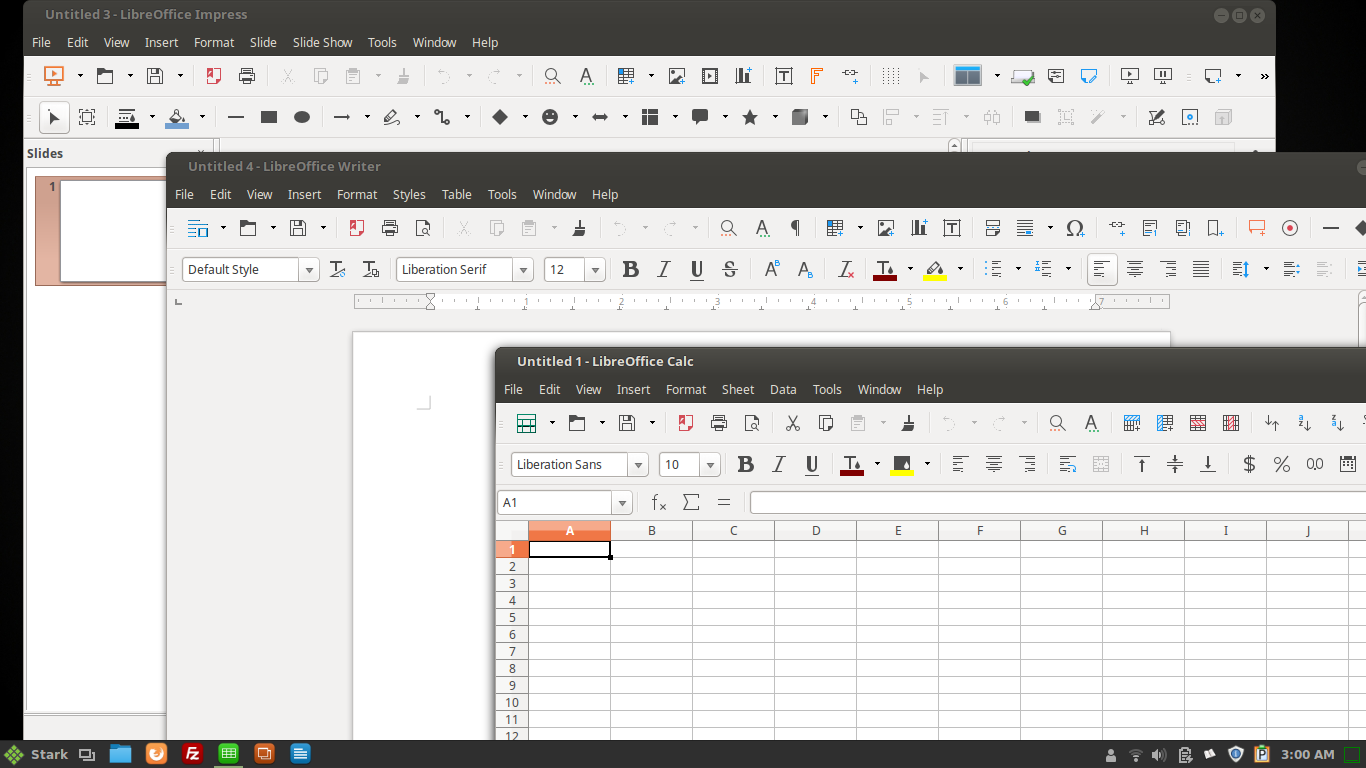Expand Impress symbol shapes dropdown arrow
This screenshot has height=768, width=1366.
pos(574,117)
